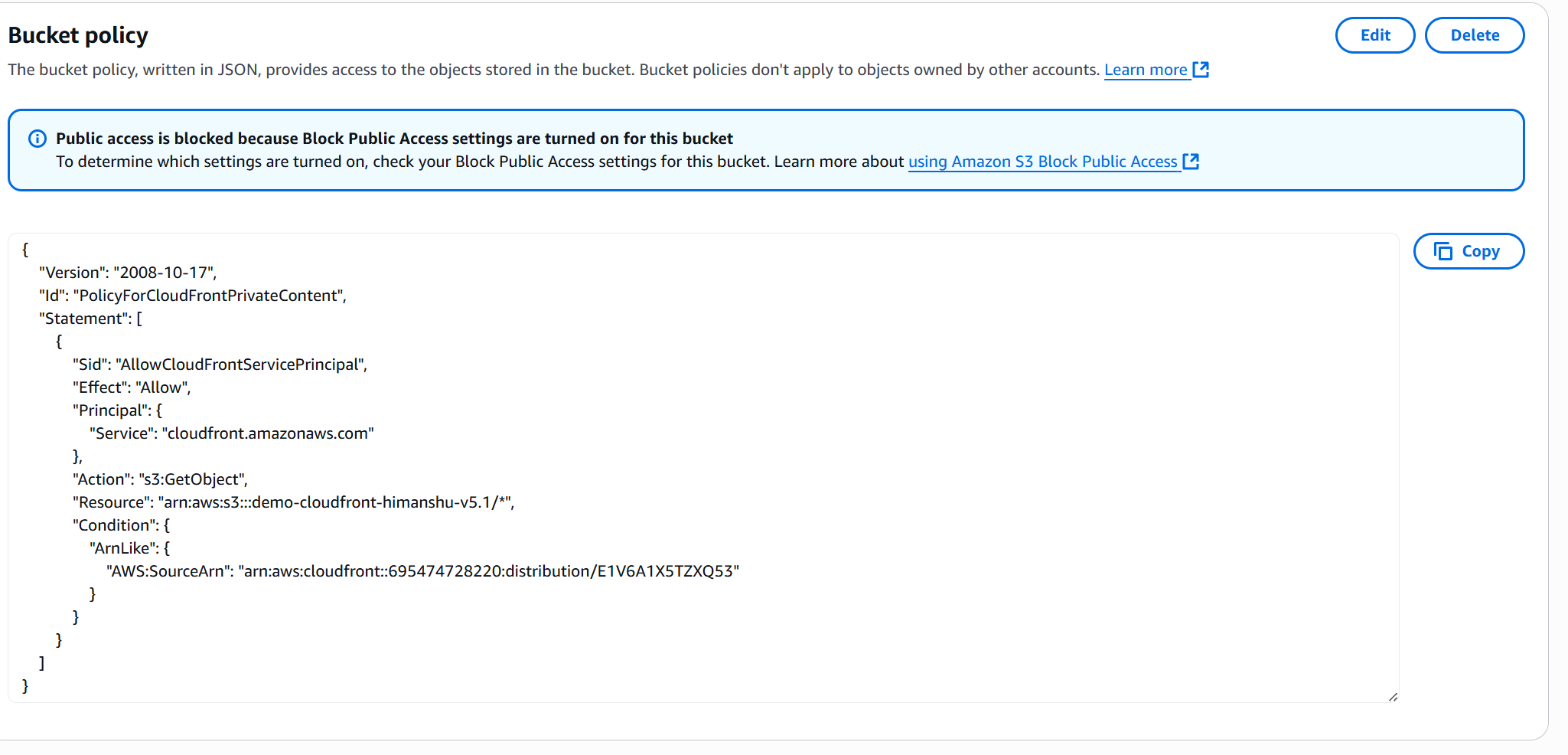
Task: Click the "Version" line in the policy
Action: [128, 273]
